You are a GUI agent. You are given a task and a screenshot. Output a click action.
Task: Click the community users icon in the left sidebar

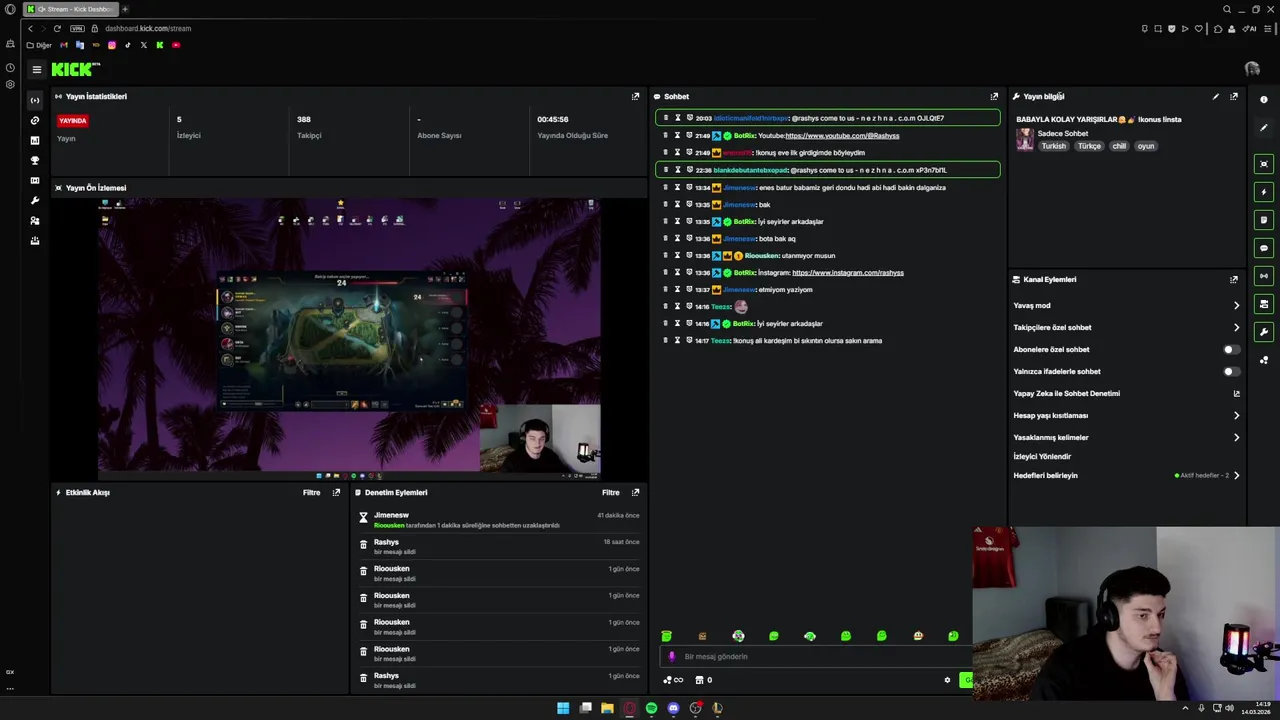point(35,220)
